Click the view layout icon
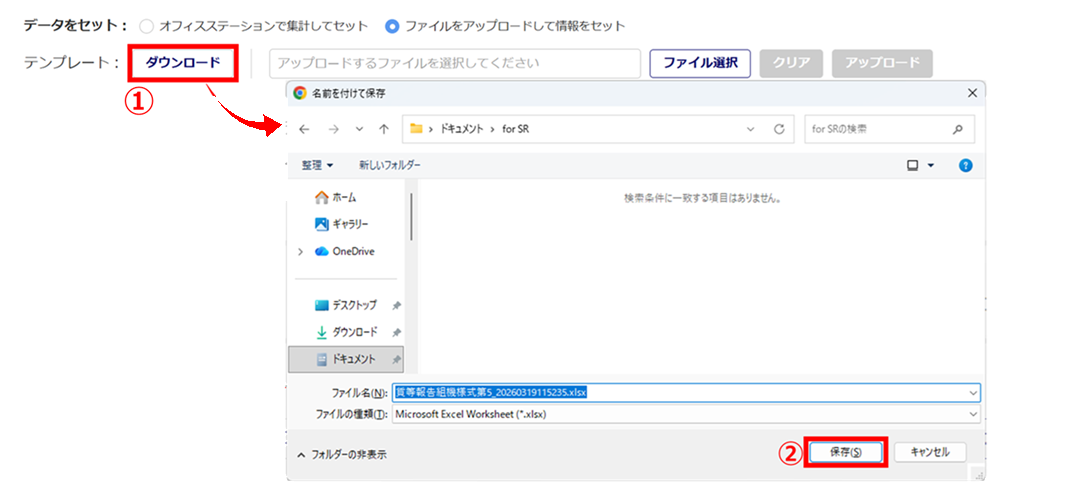This screenshot has width=1080, height=485. coord(913,165)
